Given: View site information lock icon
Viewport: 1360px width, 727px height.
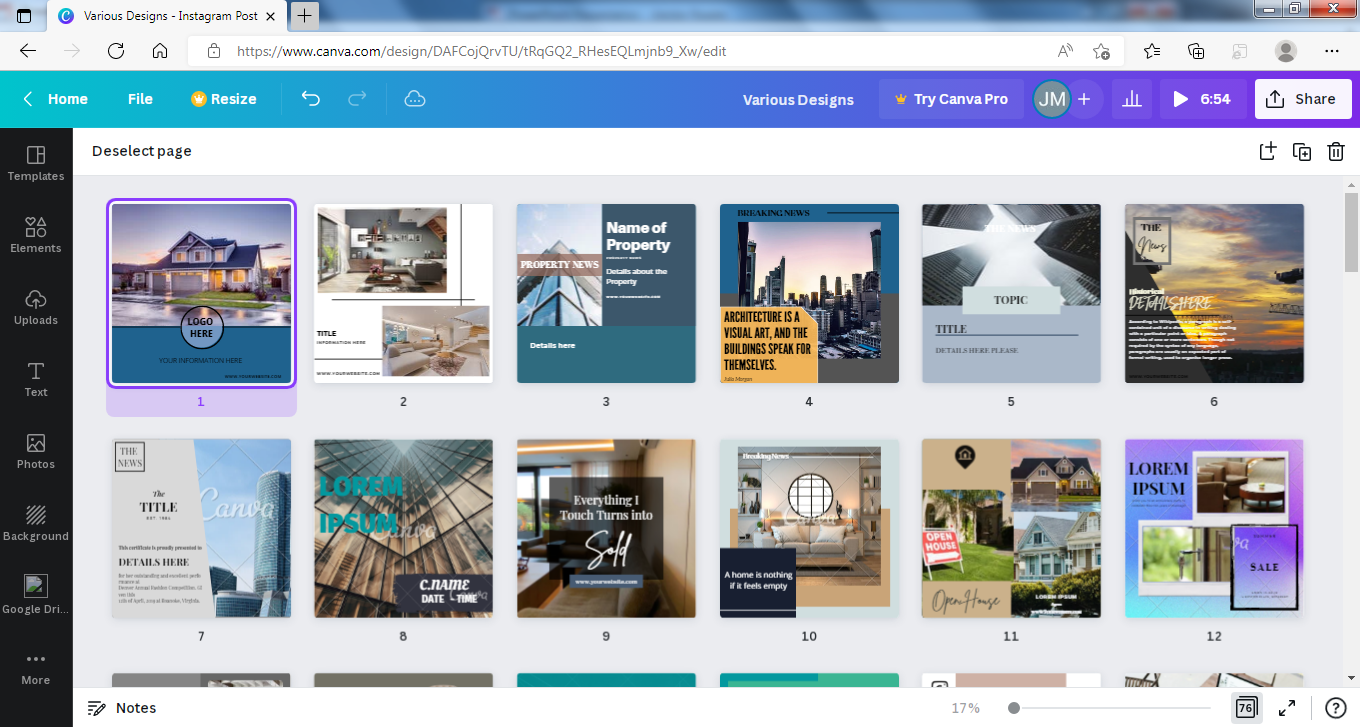Looking at the screenshot, I should tap(212, 51).
